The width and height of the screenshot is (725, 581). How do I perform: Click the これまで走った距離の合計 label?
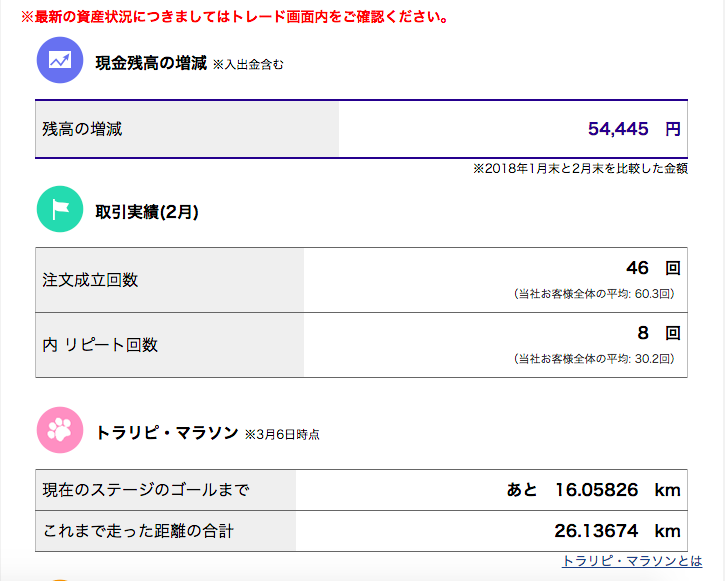tap(138, 531)
